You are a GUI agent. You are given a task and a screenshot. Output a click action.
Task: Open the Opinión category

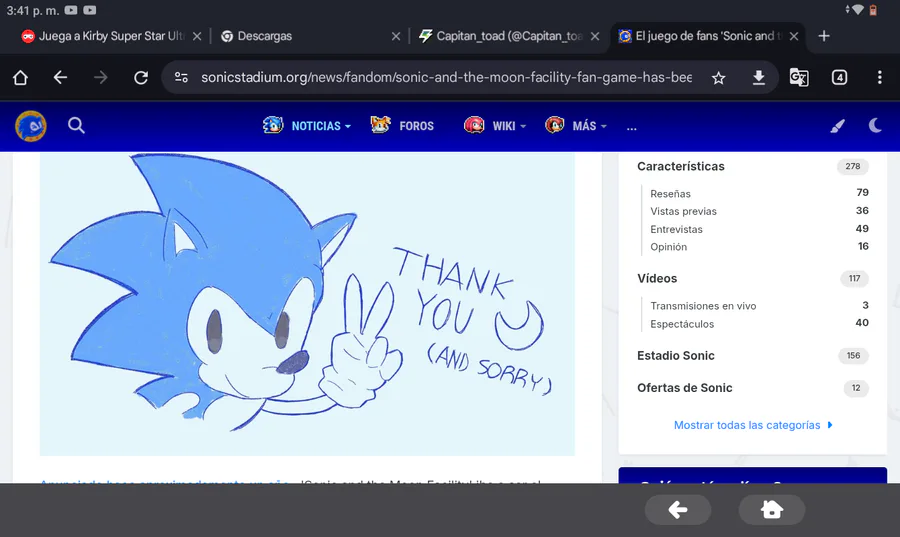coord(668,247)
